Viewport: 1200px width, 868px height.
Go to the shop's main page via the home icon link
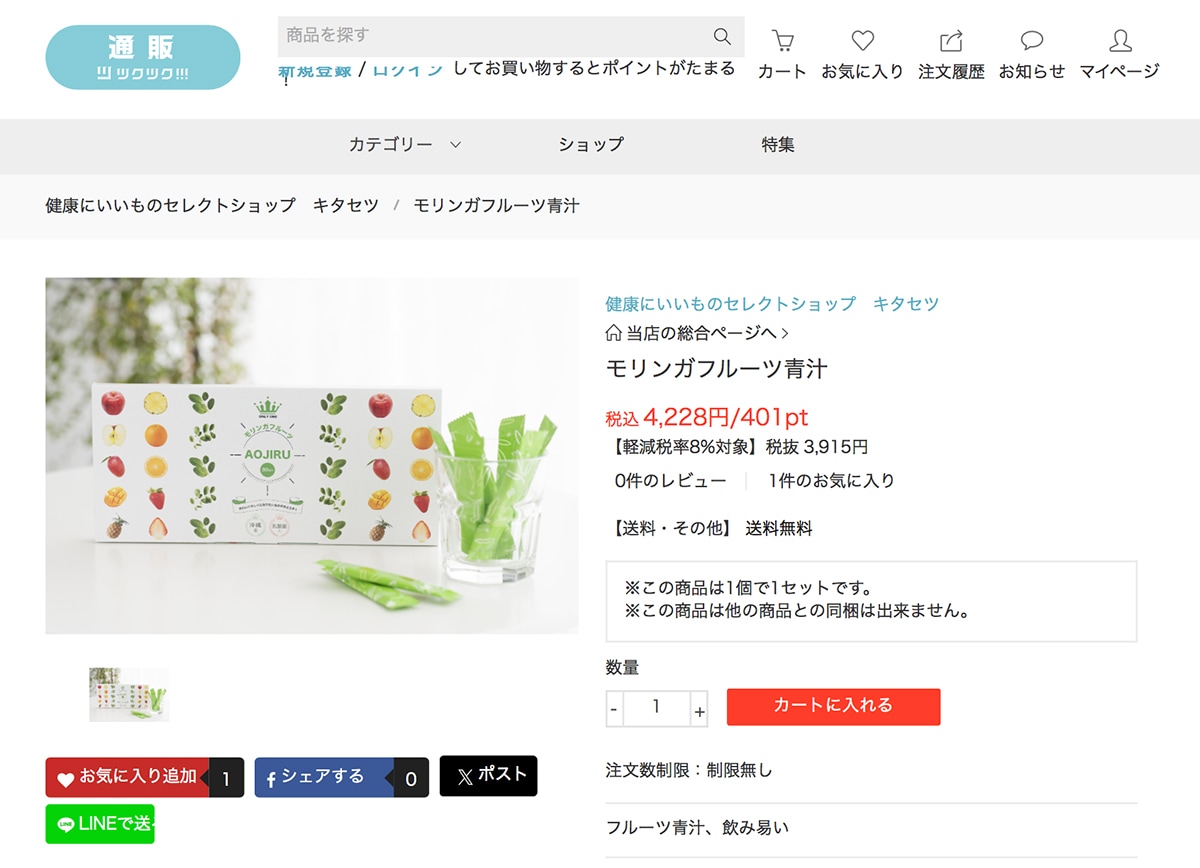coord(697,333)
